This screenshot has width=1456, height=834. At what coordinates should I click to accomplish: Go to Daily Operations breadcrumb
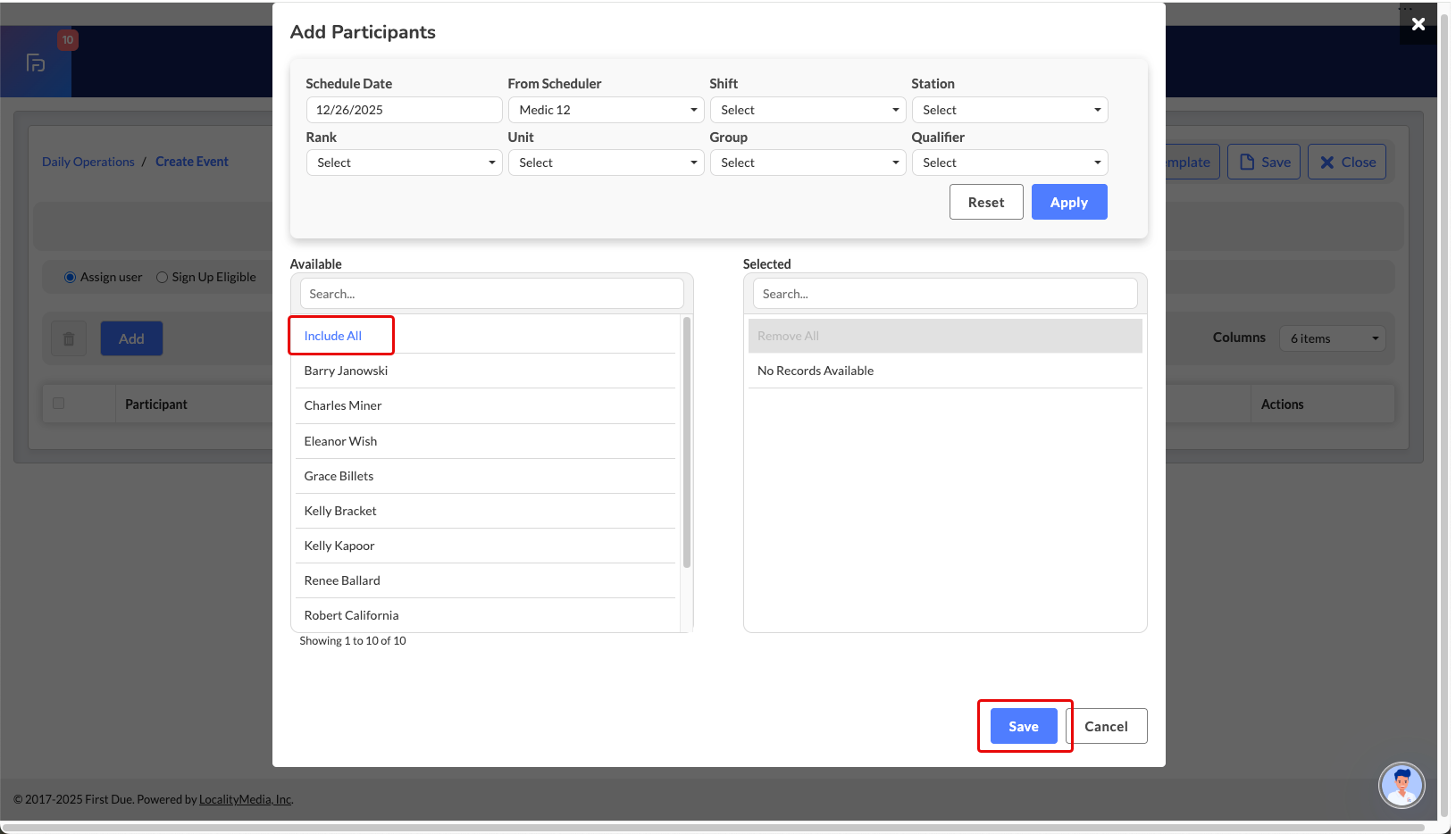point(88,162)
